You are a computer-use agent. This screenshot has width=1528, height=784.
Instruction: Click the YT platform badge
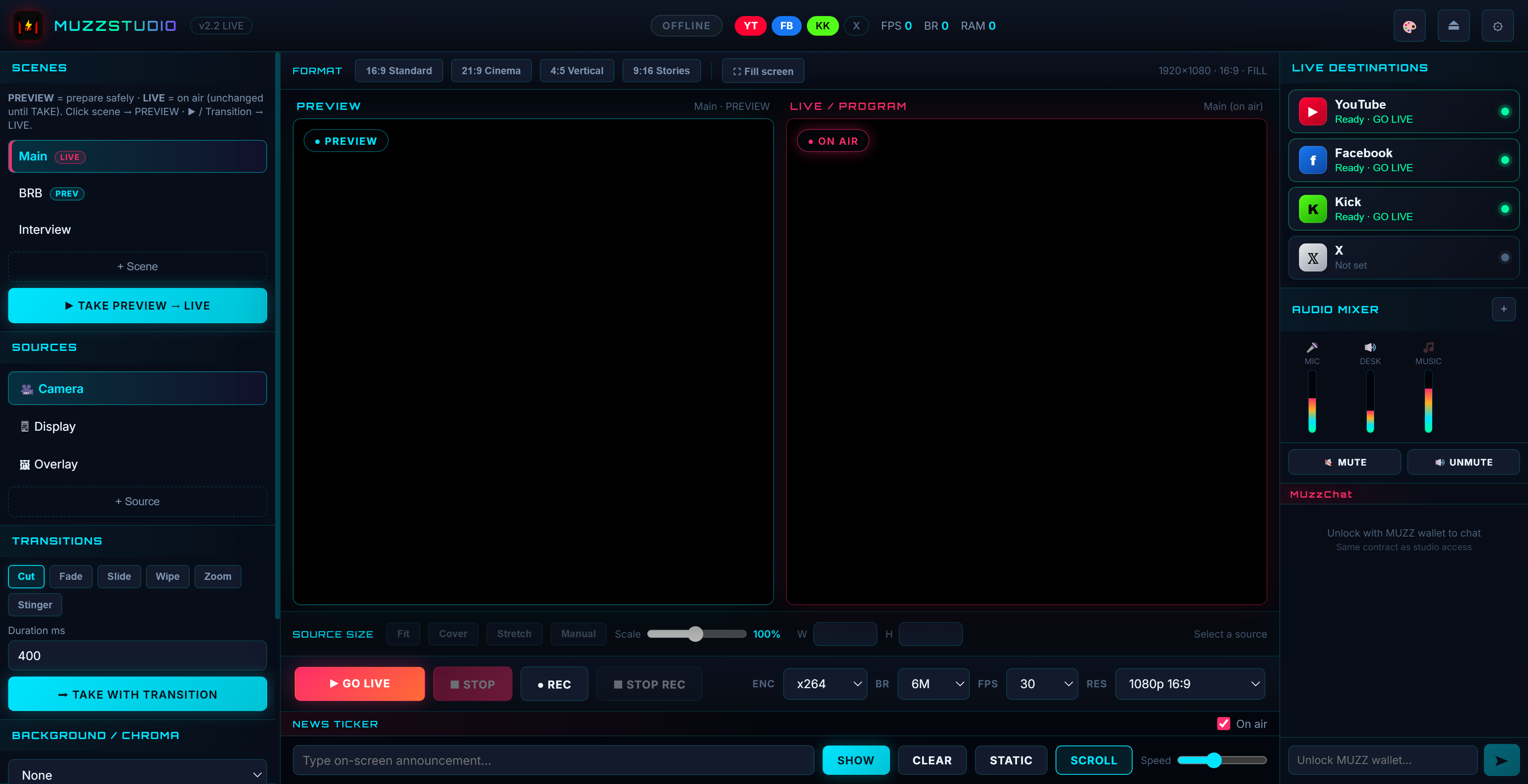point(750,26)
